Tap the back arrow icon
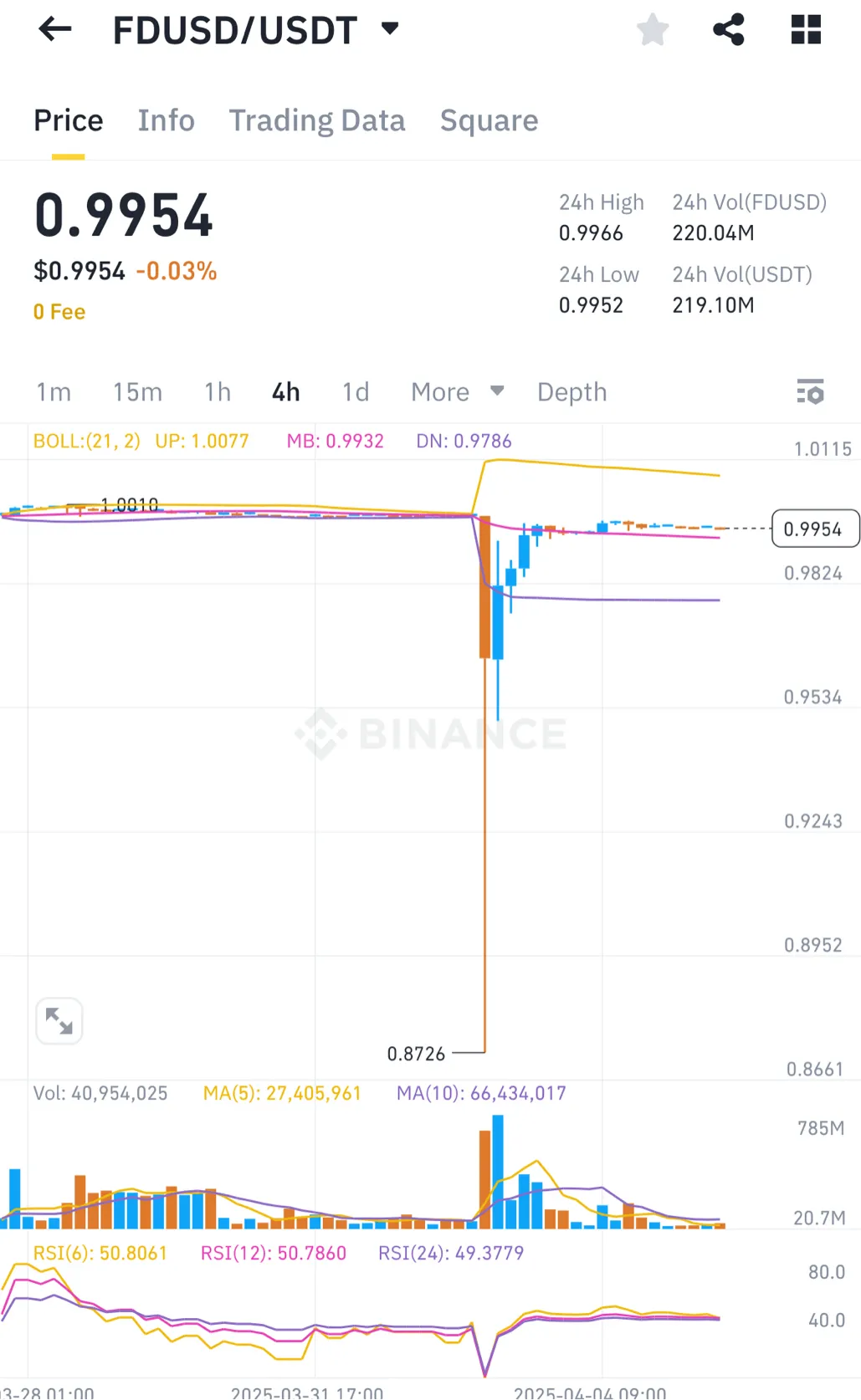The width and height of the screenshot is (861, 1400). tap(55, 30)
